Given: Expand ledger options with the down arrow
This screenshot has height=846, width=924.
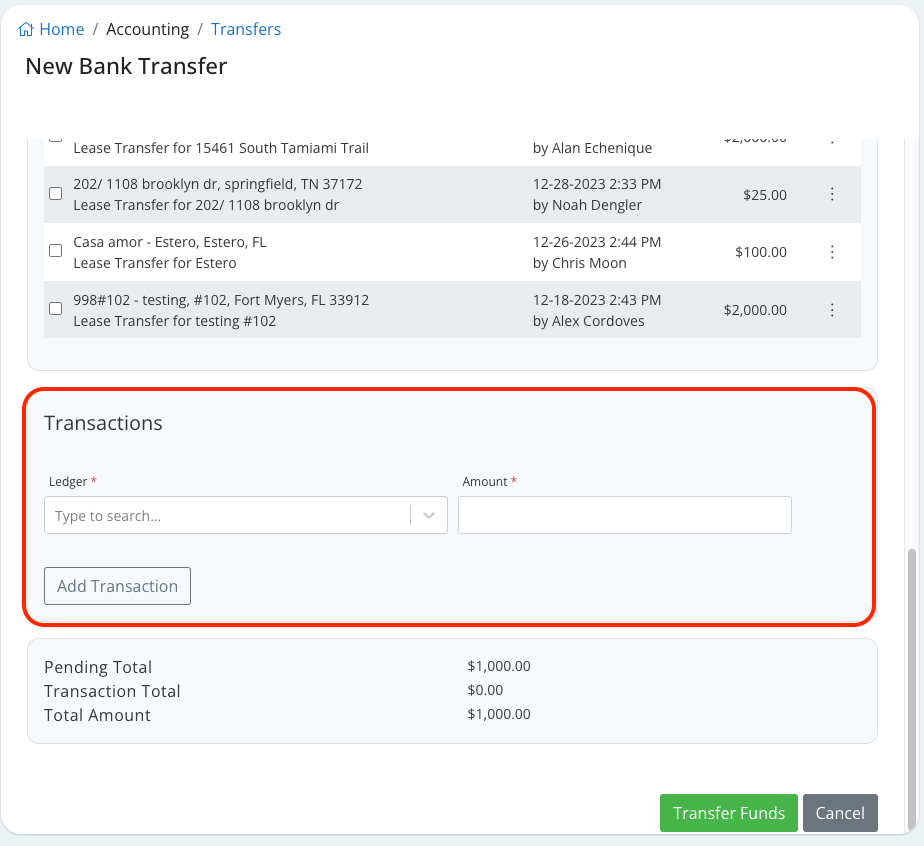Looking at the screenshot, I should [430, 514].
